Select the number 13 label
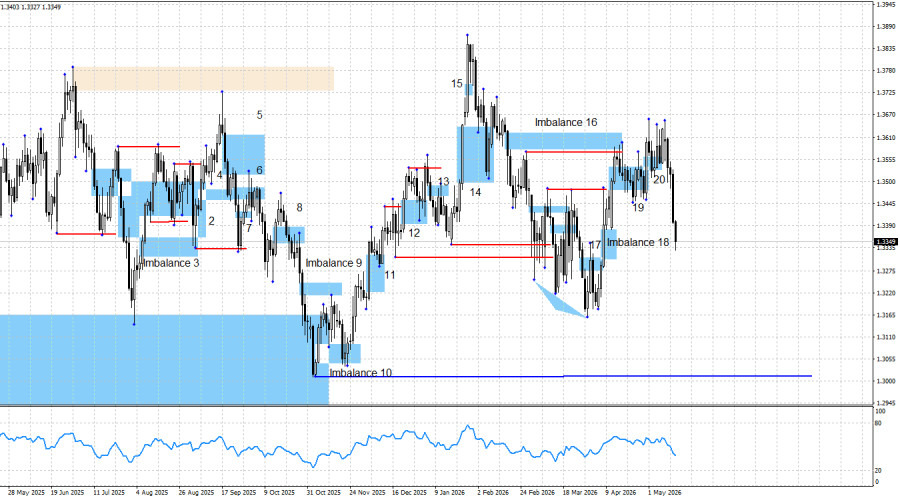Screen dimensions: 900x500 pos(444,181)
